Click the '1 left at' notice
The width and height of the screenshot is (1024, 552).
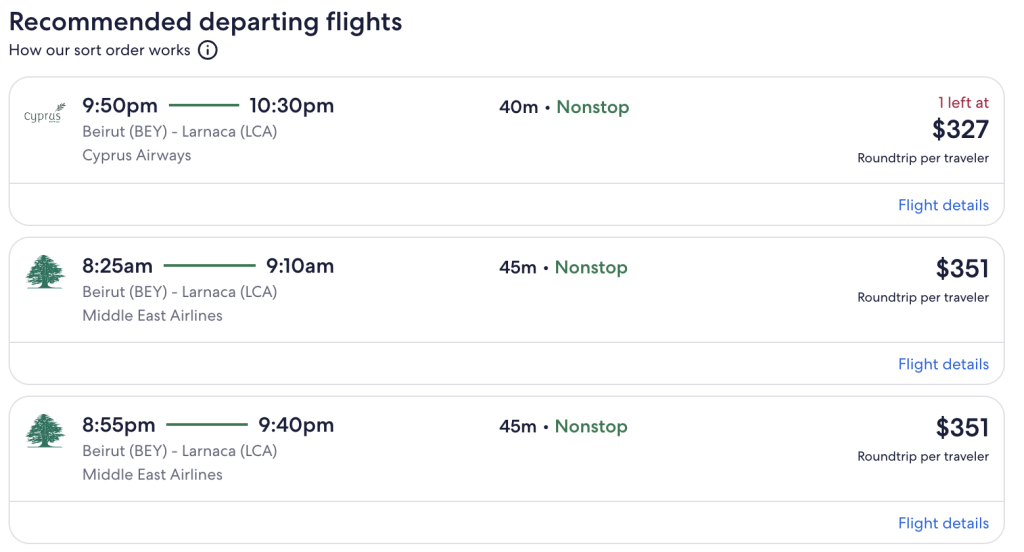click(963, 103)
